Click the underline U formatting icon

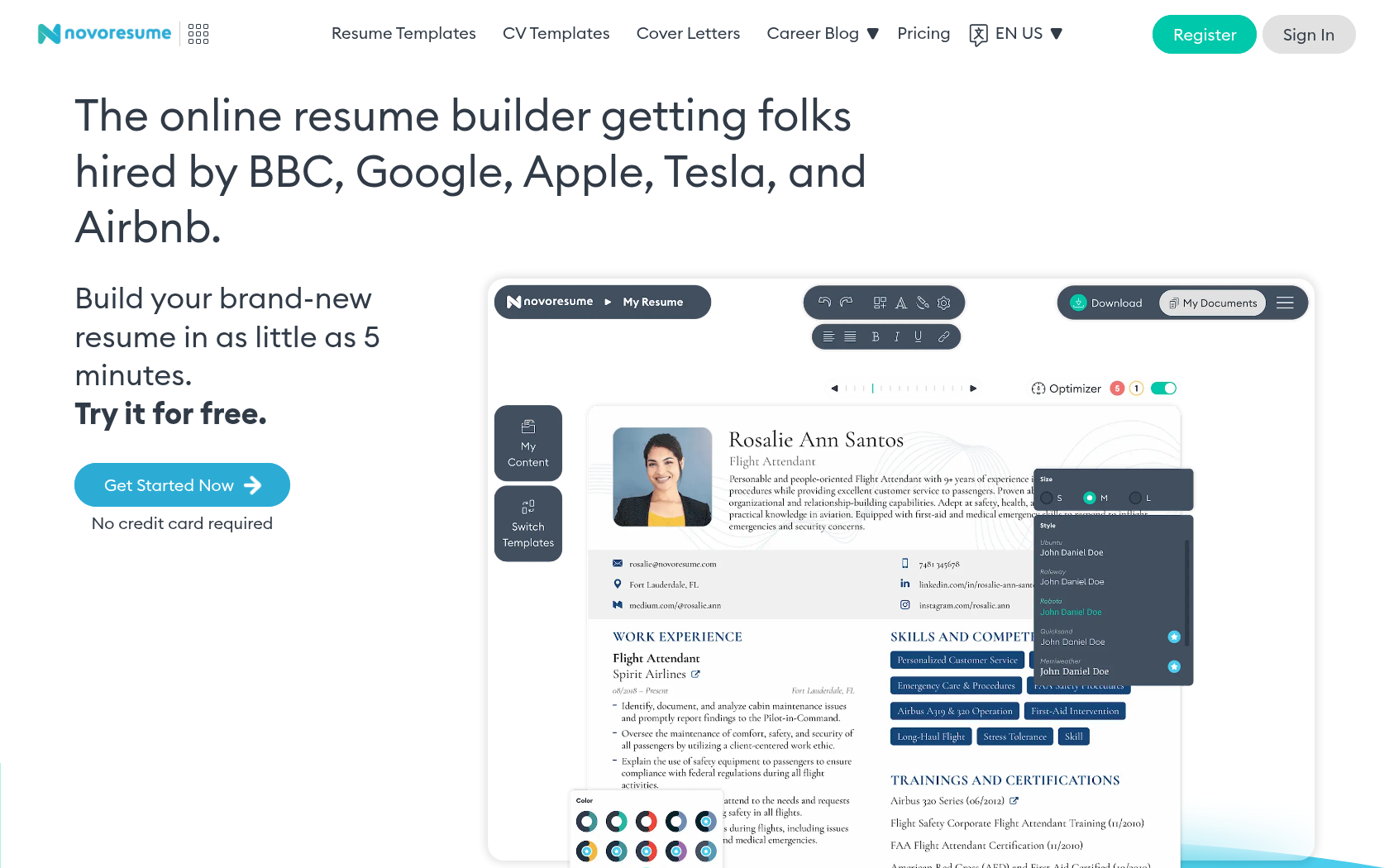click(918, 336)
